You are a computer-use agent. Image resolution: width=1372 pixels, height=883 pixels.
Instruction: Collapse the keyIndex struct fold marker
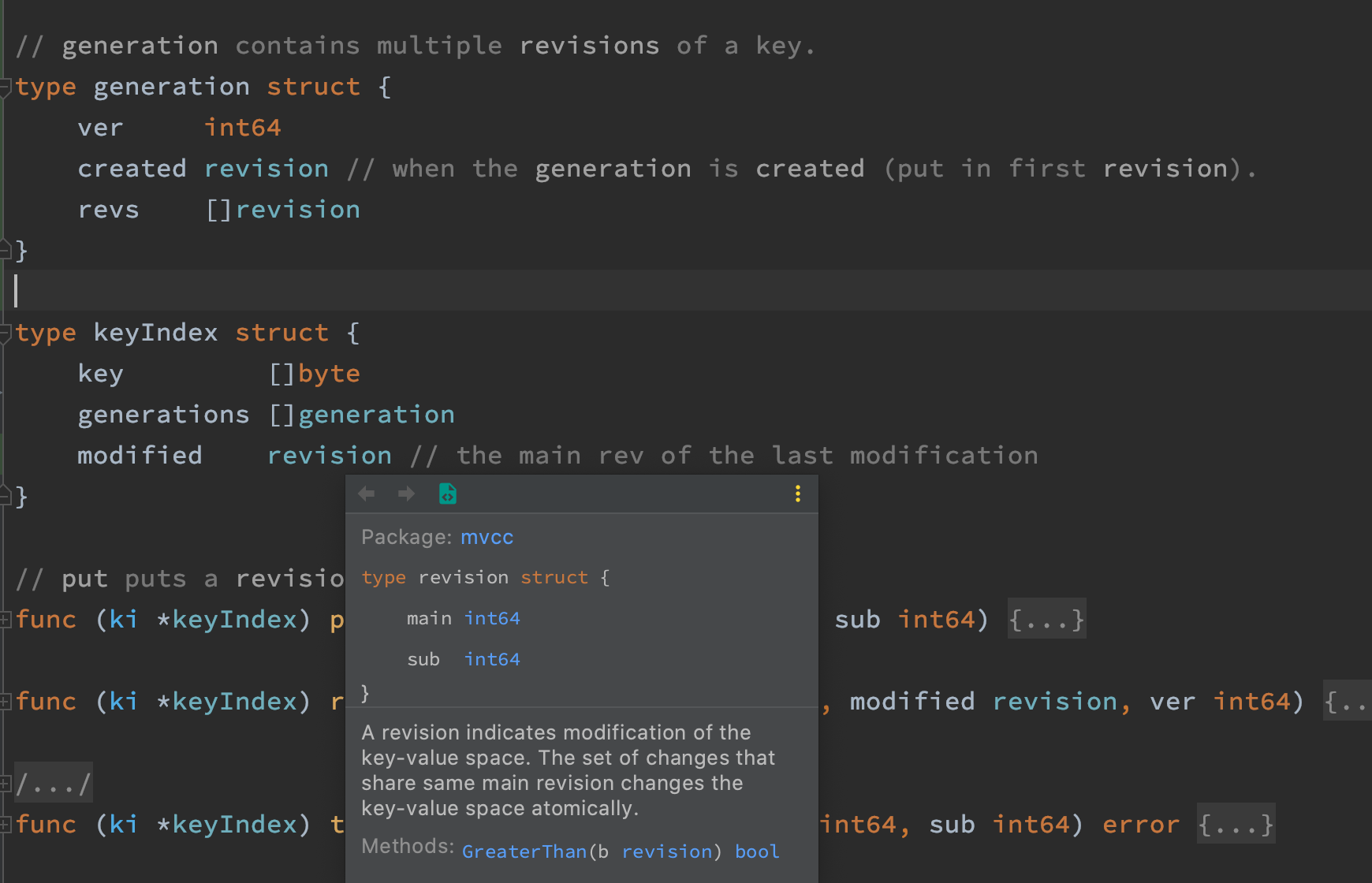(5, 332)
